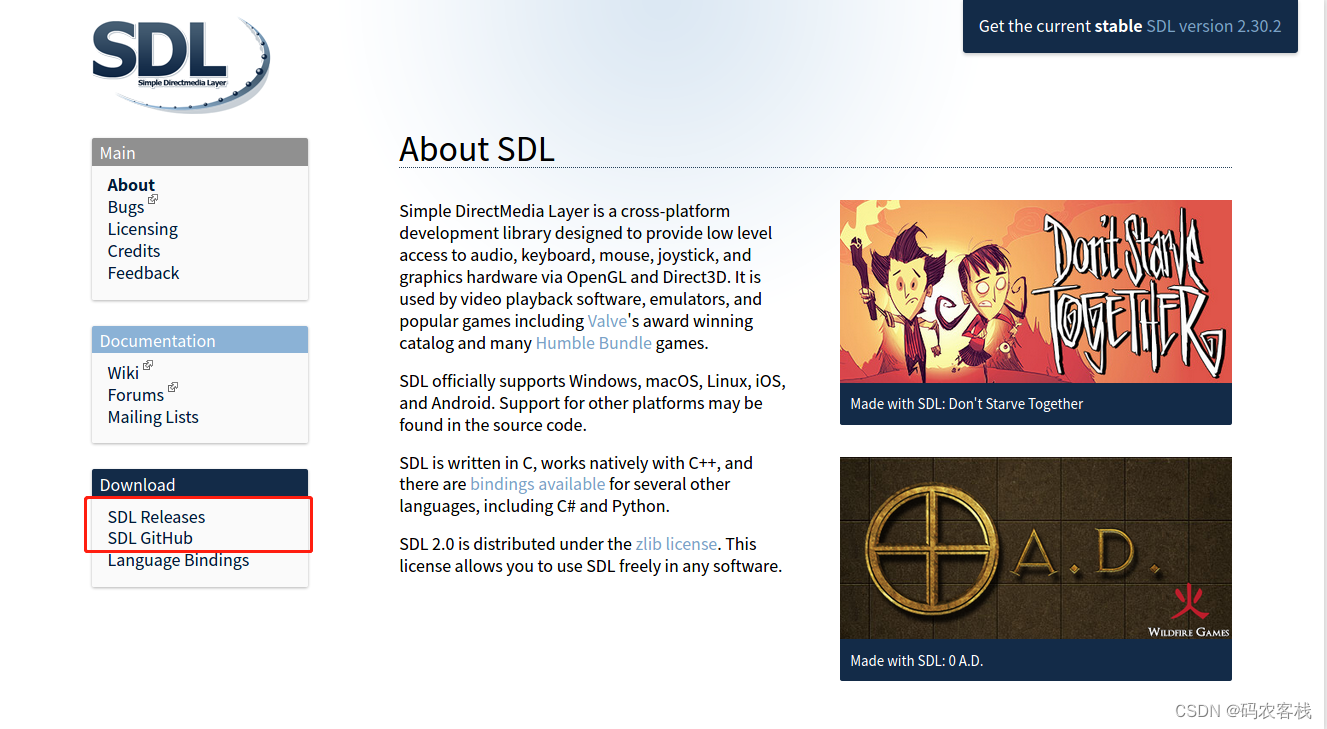The height and width of the screenshot is (729, 1327).
Task: Follow the Valve link in the description
Action: pos(607,321)
